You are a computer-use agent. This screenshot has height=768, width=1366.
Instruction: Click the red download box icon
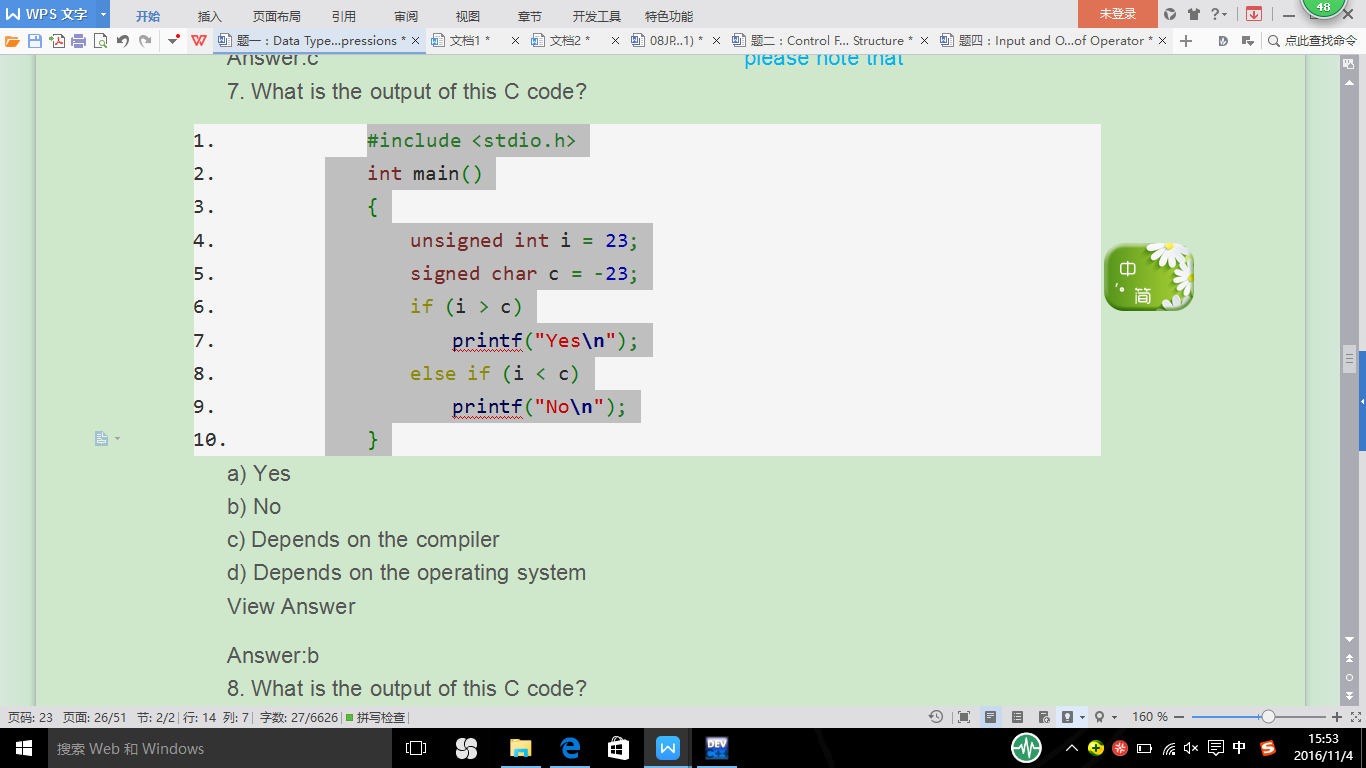1253,14
